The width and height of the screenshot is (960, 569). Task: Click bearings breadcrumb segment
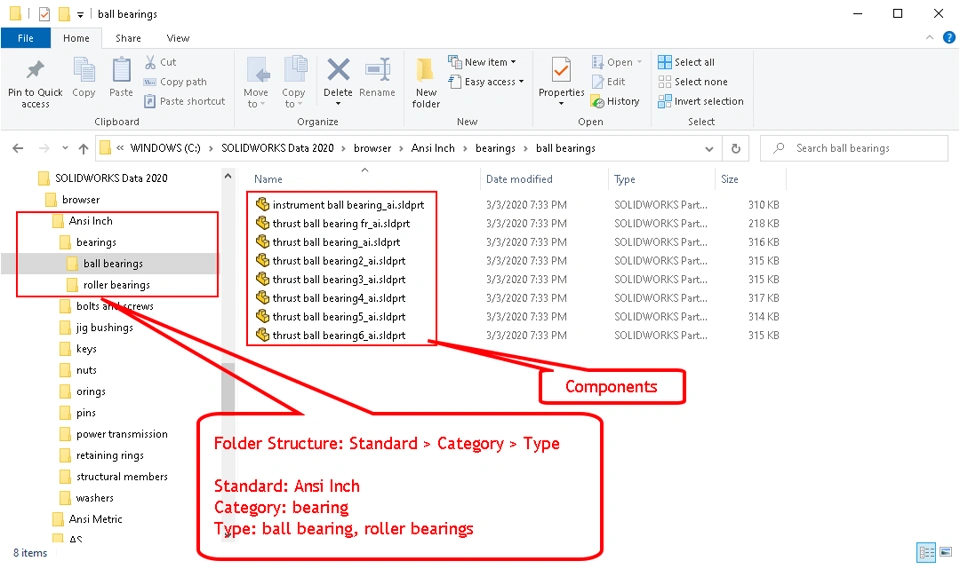pos(495,148)
